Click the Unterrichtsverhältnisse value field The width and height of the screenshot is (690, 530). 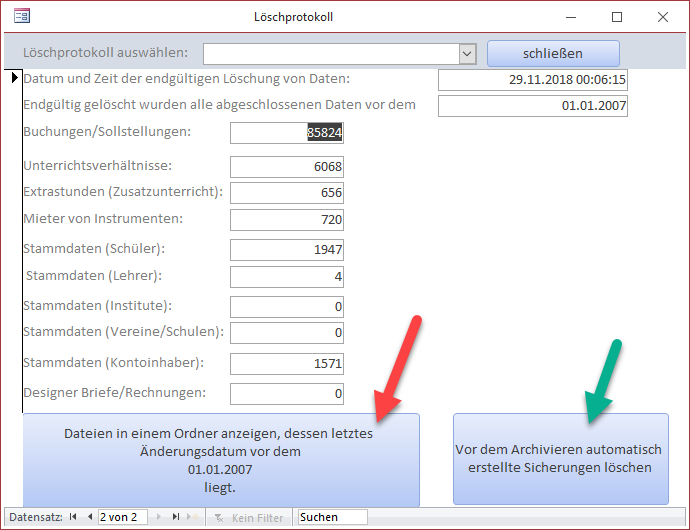(287, 167)
